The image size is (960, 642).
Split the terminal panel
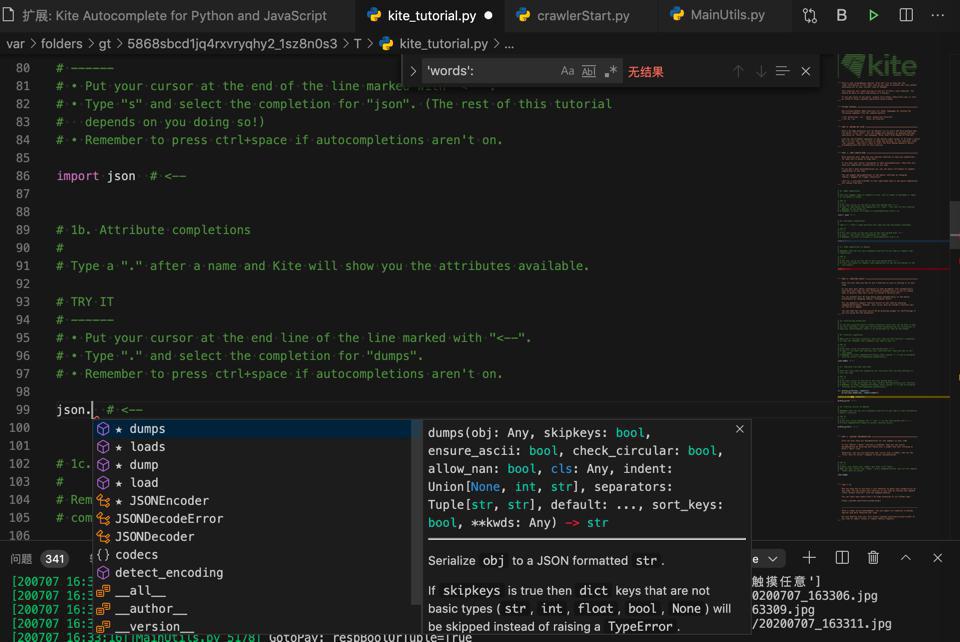coord(842,557)
